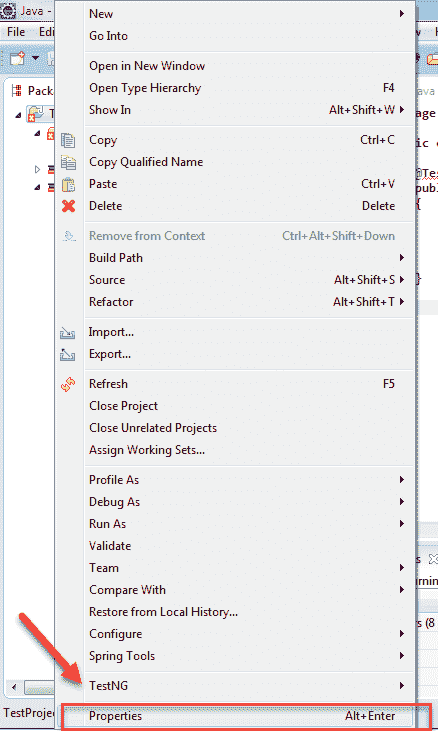Choose Open Type Hierarchy
Screen dimensions: 438x731
[x=145, y=88]
